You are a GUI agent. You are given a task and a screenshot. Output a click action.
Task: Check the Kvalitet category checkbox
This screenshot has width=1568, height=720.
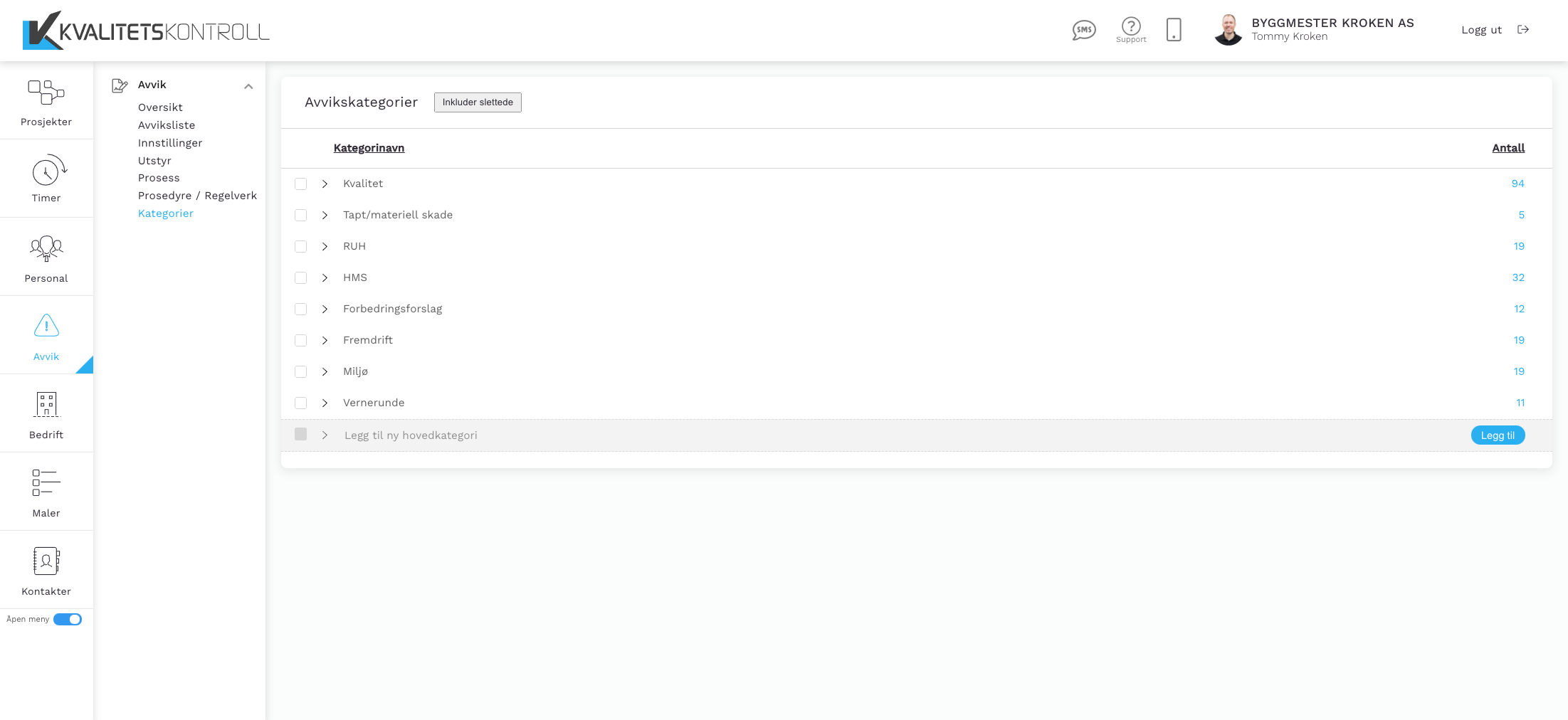click(301, 184)
